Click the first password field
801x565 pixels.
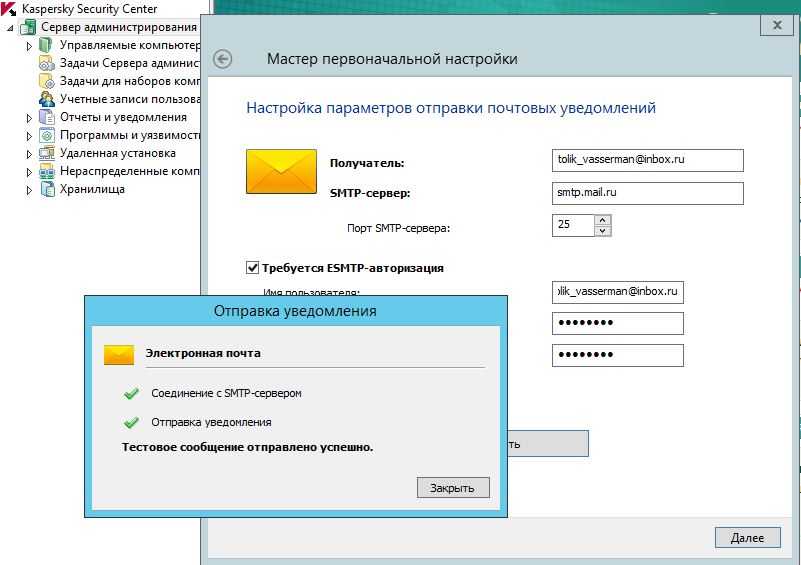point(618,323)
